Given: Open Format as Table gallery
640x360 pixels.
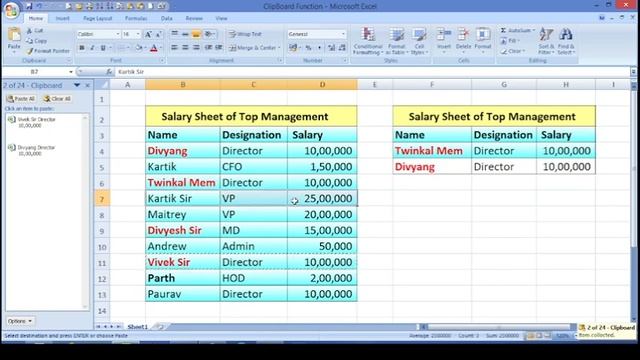Looking at the screenshot, I should point(396,41).
